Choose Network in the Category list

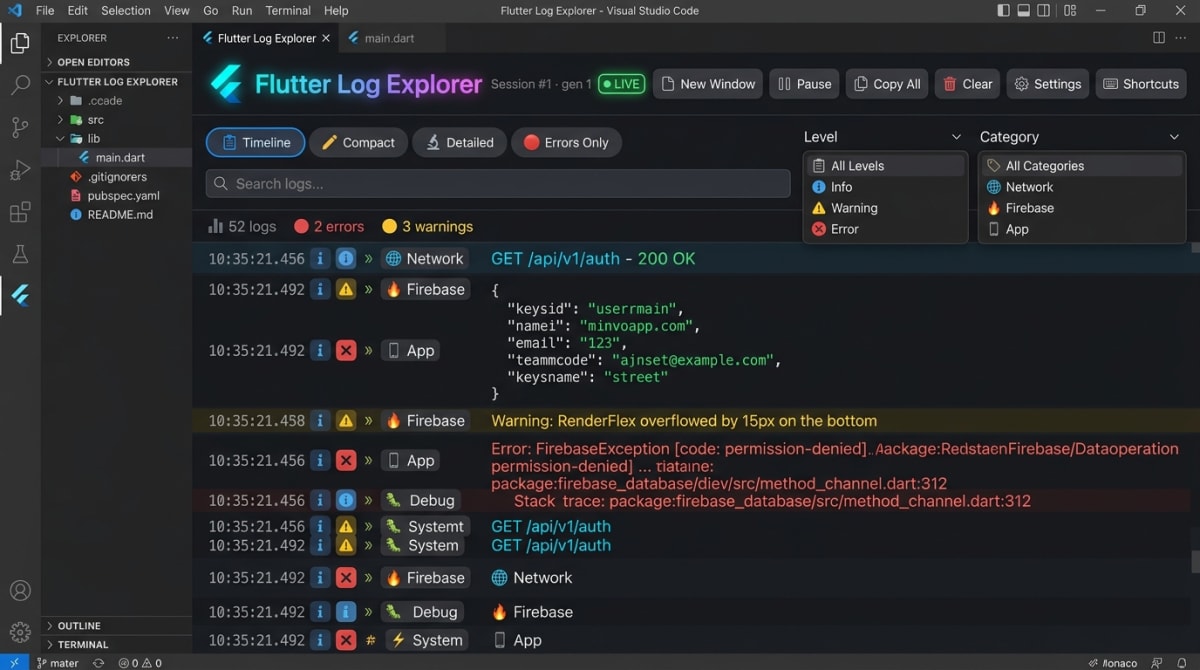(1082, 187)
